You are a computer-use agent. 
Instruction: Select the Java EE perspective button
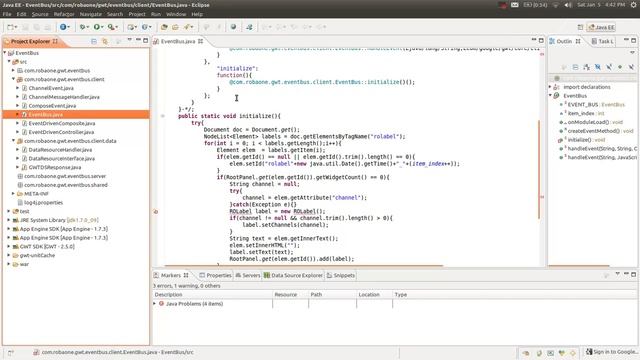[601, 27]
